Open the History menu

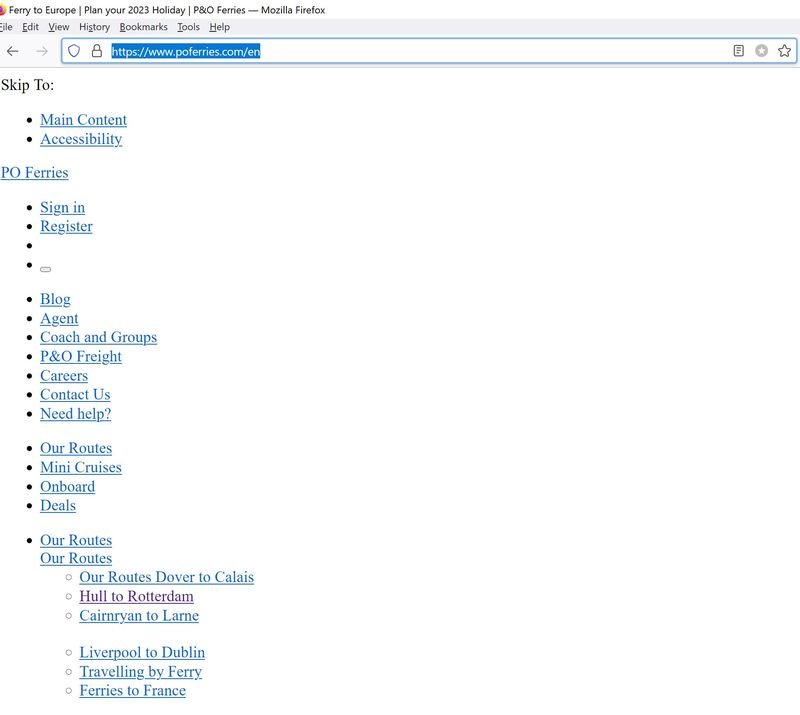pyautogui.click(x=94, y=27)
